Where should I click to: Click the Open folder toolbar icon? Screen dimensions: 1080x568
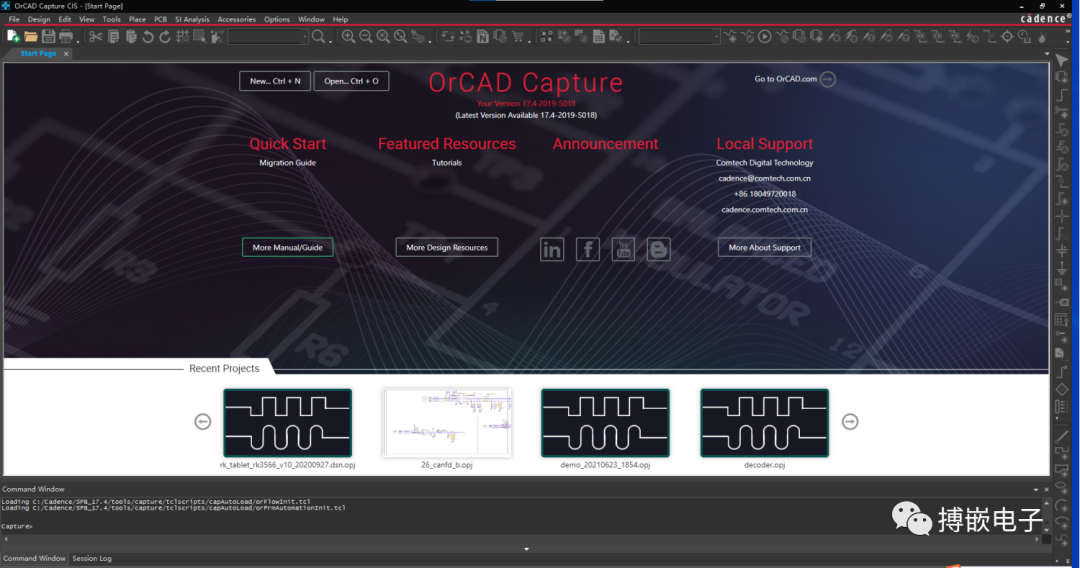pyautogui.click(x=31, y=36)
